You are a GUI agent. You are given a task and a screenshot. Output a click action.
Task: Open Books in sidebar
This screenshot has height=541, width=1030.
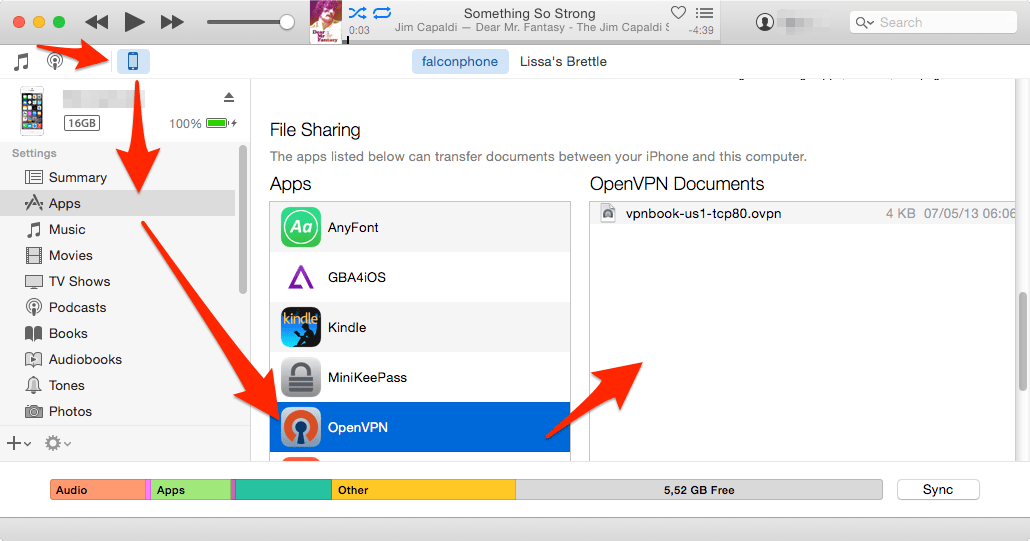click(x=118, y=334)
